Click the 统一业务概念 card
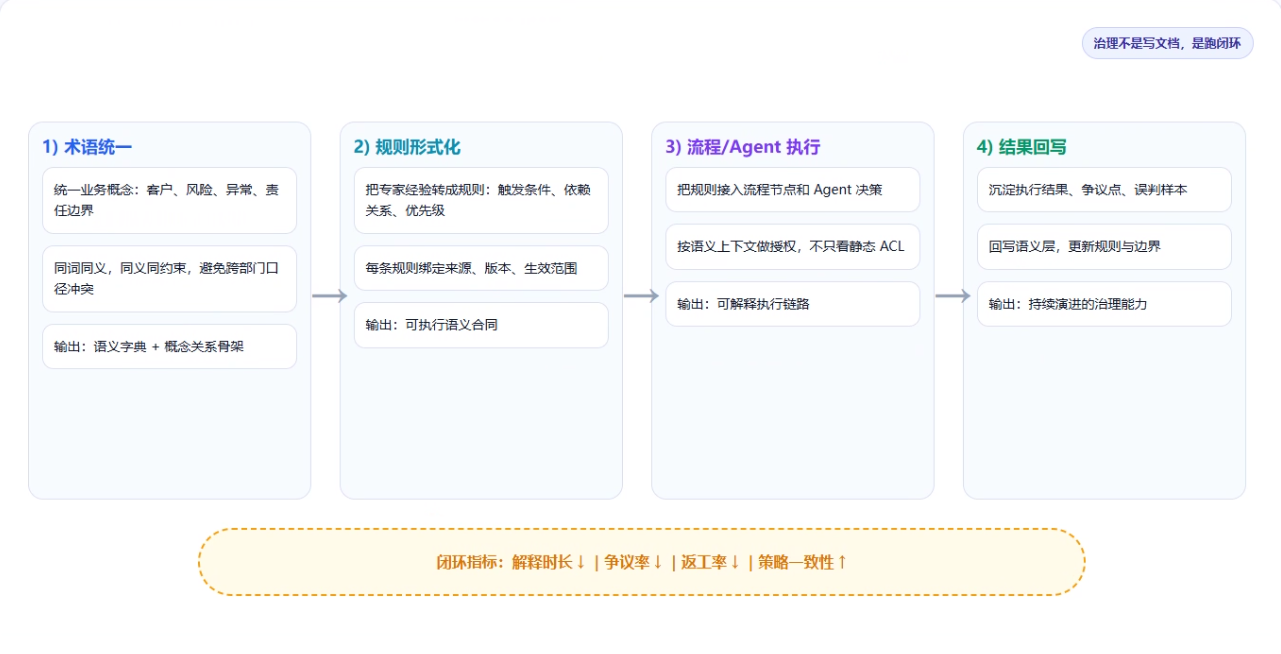The height and width of the screenshot is (654, 1281). pos(170,200)
